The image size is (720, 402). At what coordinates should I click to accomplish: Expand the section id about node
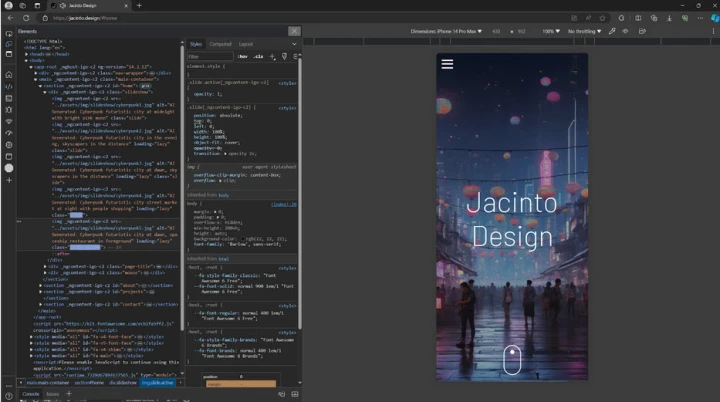click(40, 285)
